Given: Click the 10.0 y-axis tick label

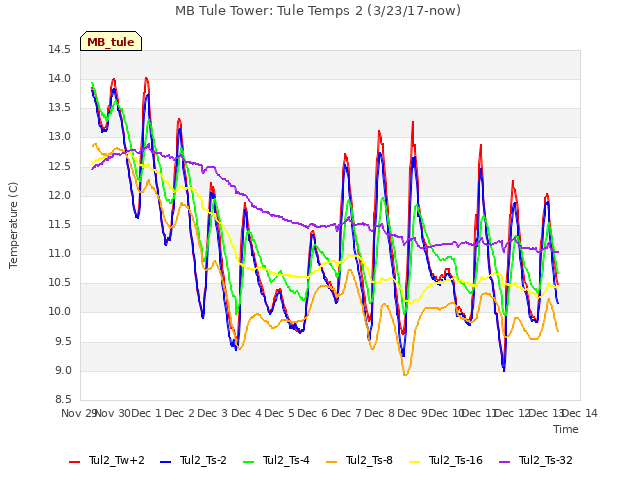Looking at the screenshot, I should tap(59, 312).
